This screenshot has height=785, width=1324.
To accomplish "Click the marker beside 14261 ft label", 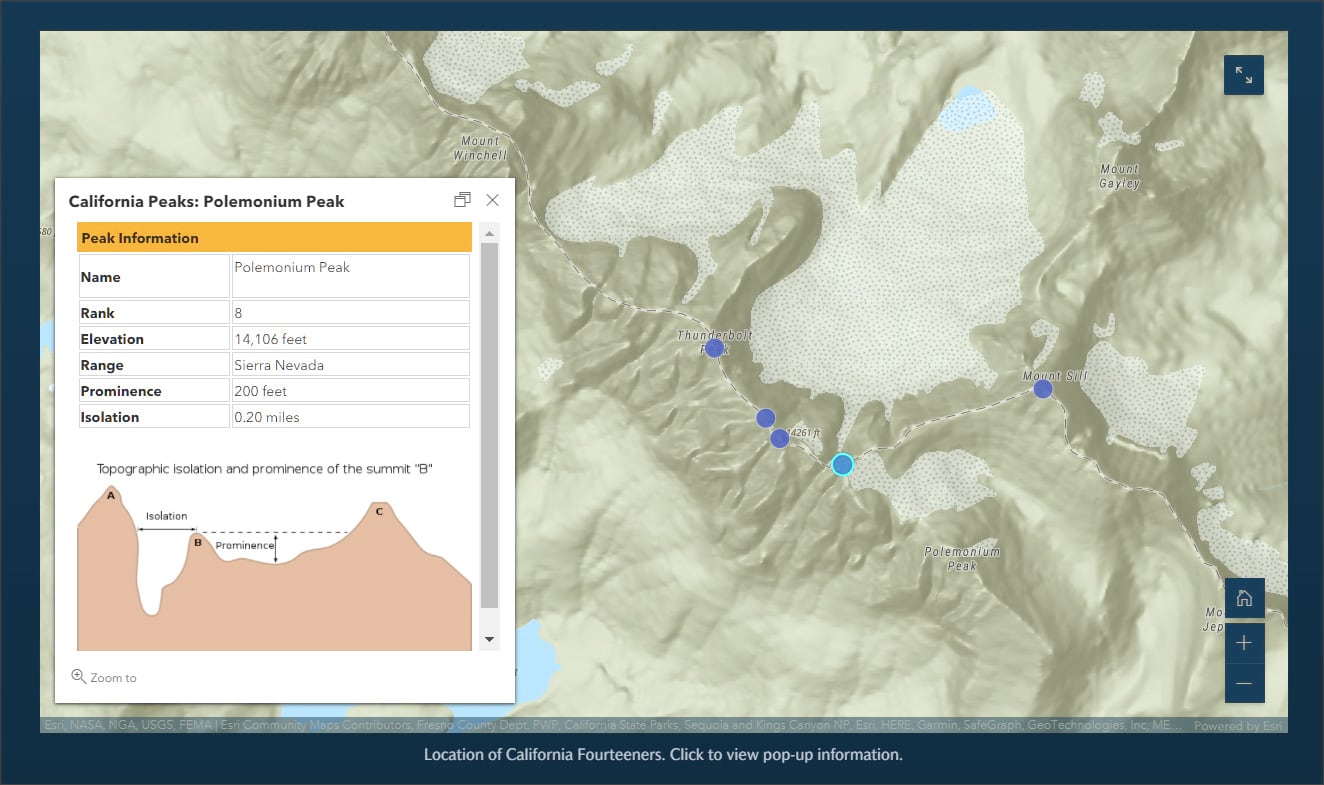I will point(780,438).
